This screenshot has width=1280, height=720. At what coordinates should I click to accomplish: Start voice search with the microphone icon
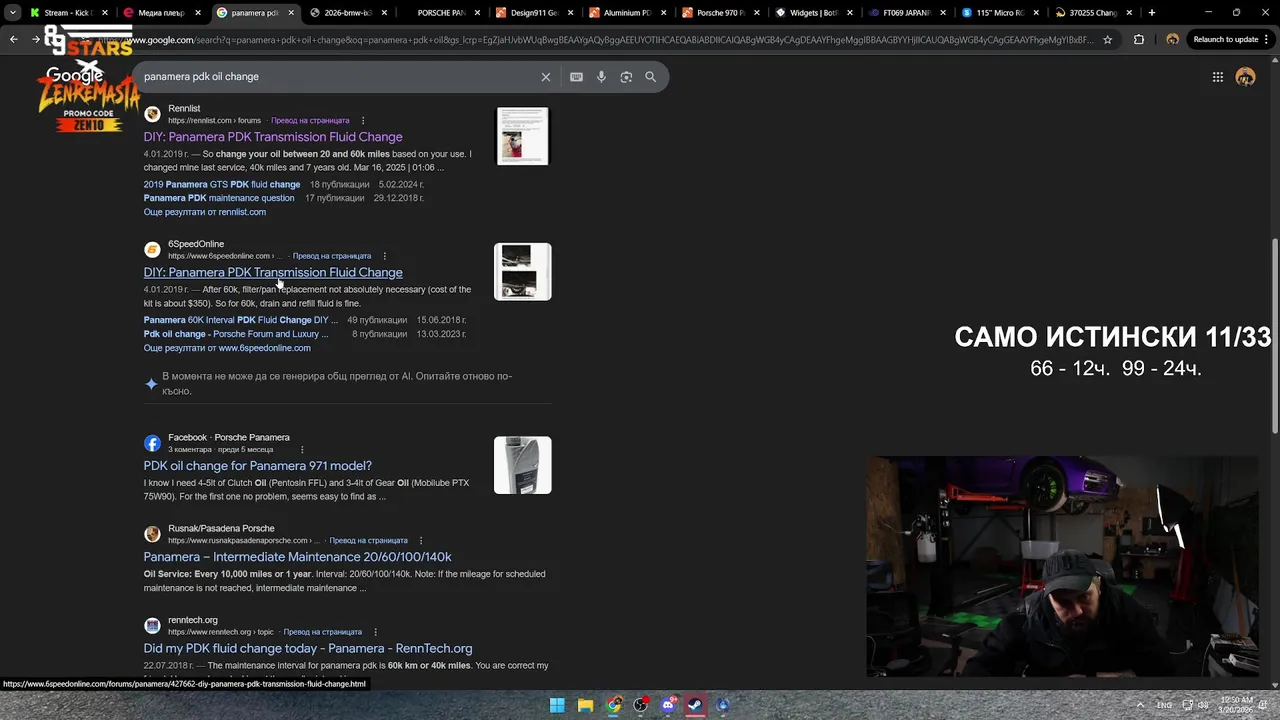pos(601,77)
